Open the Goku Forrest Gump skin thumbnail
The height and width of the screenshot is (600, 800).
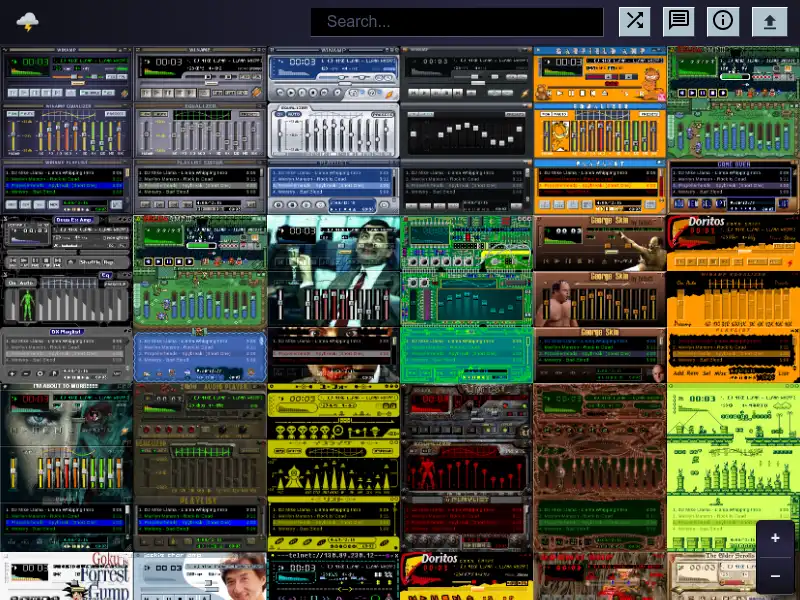66,576
